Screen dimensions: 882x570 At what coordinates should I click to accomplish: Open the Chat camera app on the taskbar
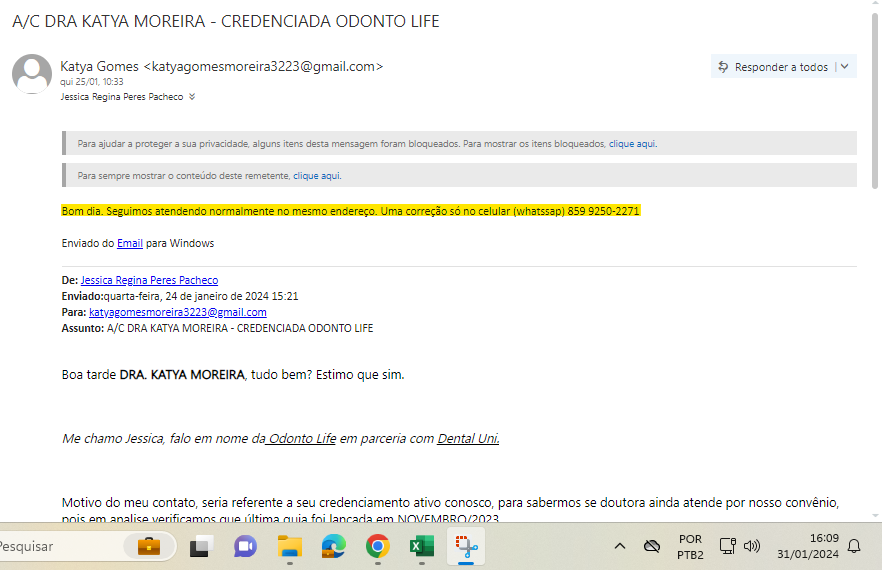245,546
